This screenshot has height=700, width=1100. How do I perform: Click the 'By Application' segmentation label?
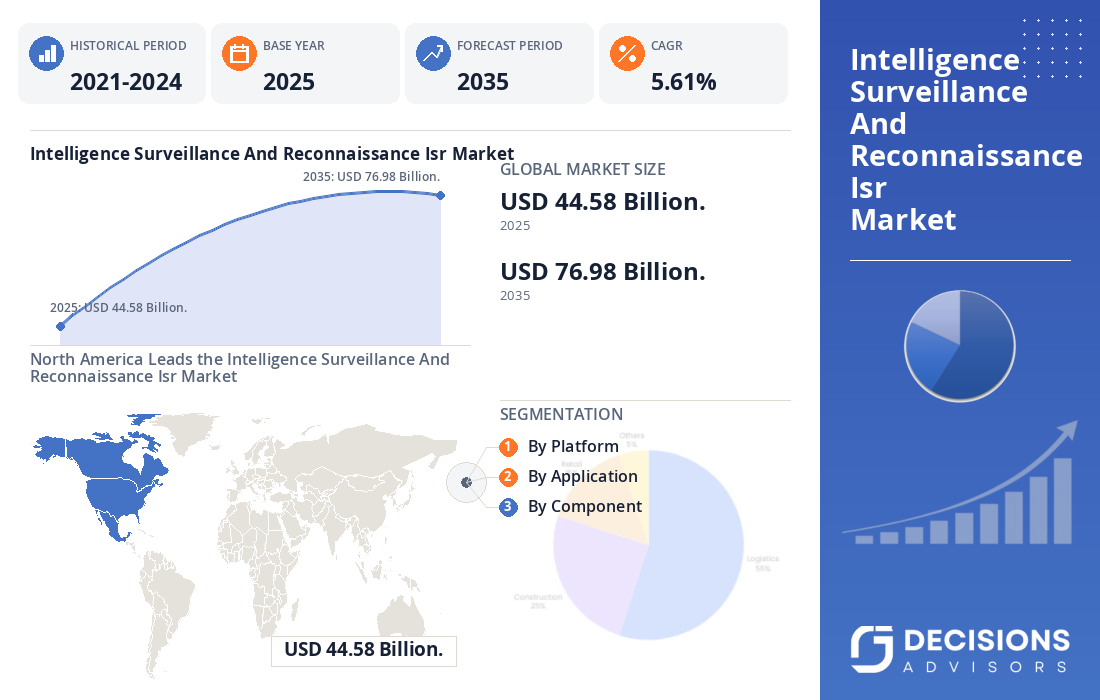point(583,476)
